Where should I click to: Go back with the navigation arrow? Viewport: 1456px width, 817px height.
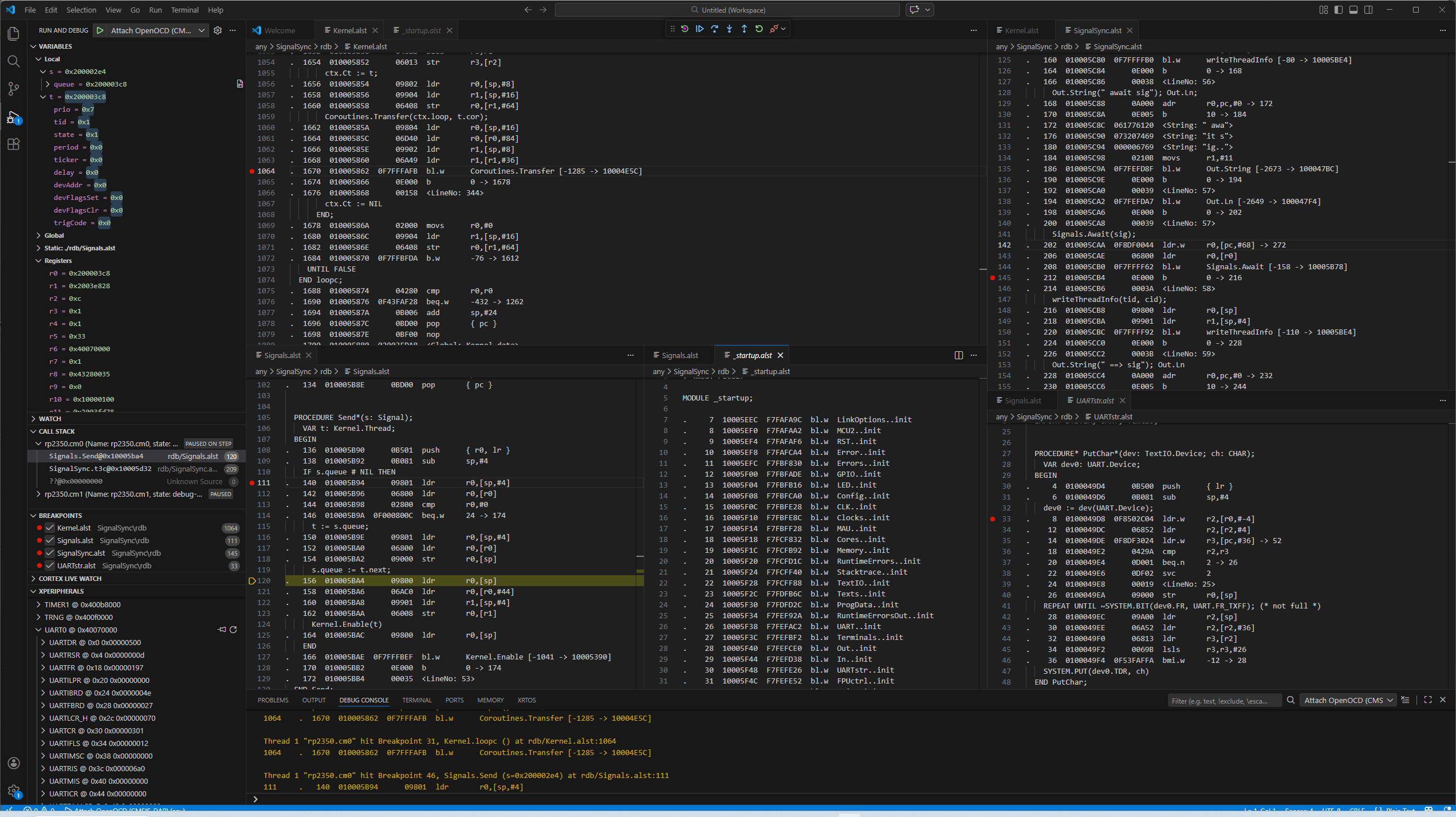point(528,10)
